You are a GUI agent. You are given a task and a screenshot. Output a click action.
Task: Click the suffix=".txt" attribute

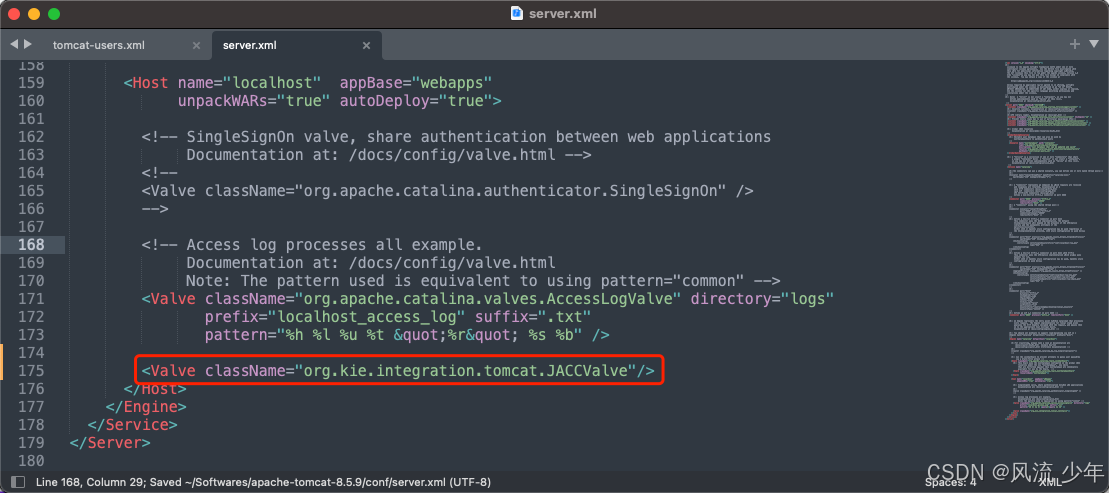pos(533,317)
